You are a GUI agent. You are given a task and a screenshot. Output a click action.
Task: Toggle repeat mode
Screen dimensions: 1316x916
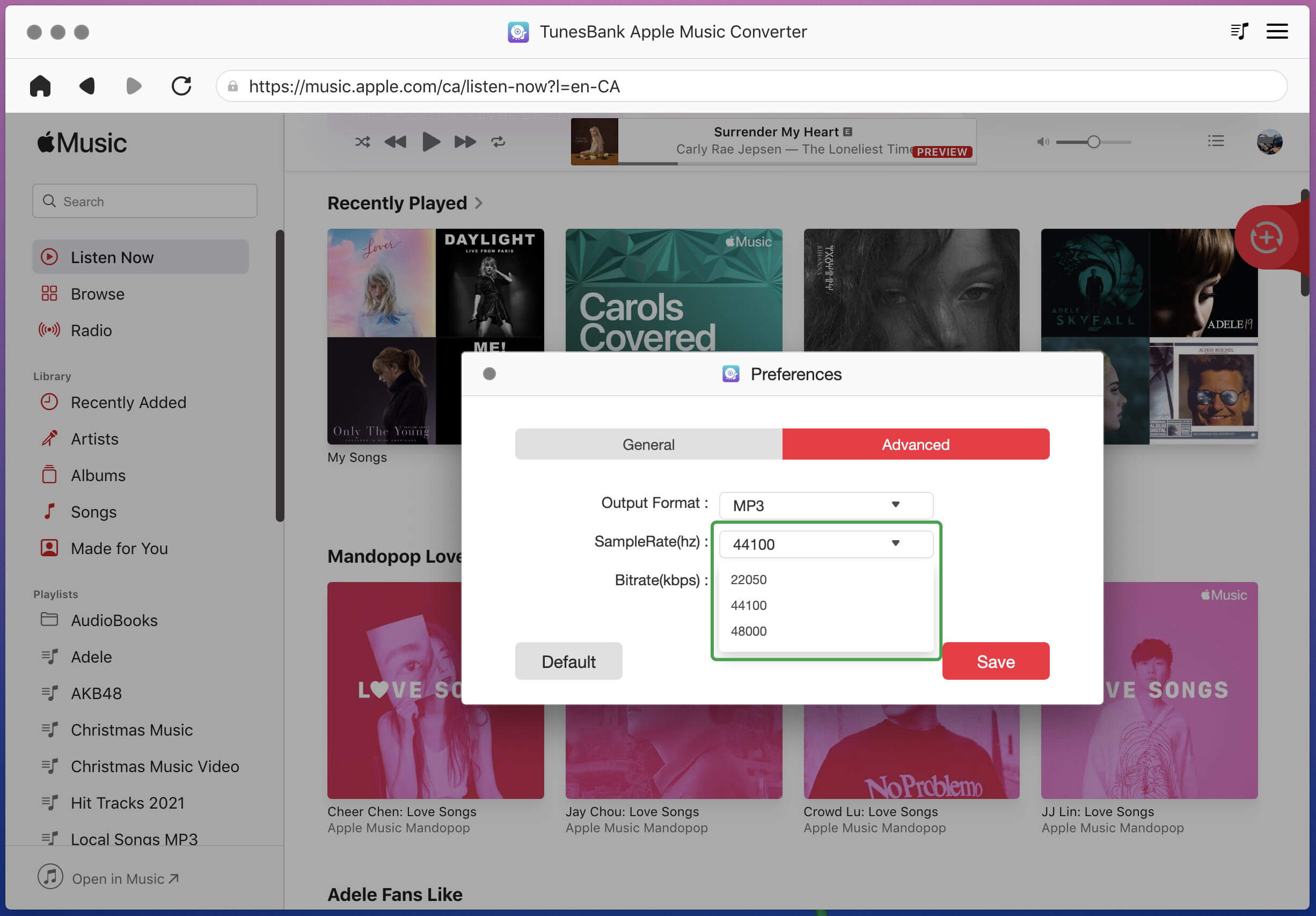tap(498, 142)
